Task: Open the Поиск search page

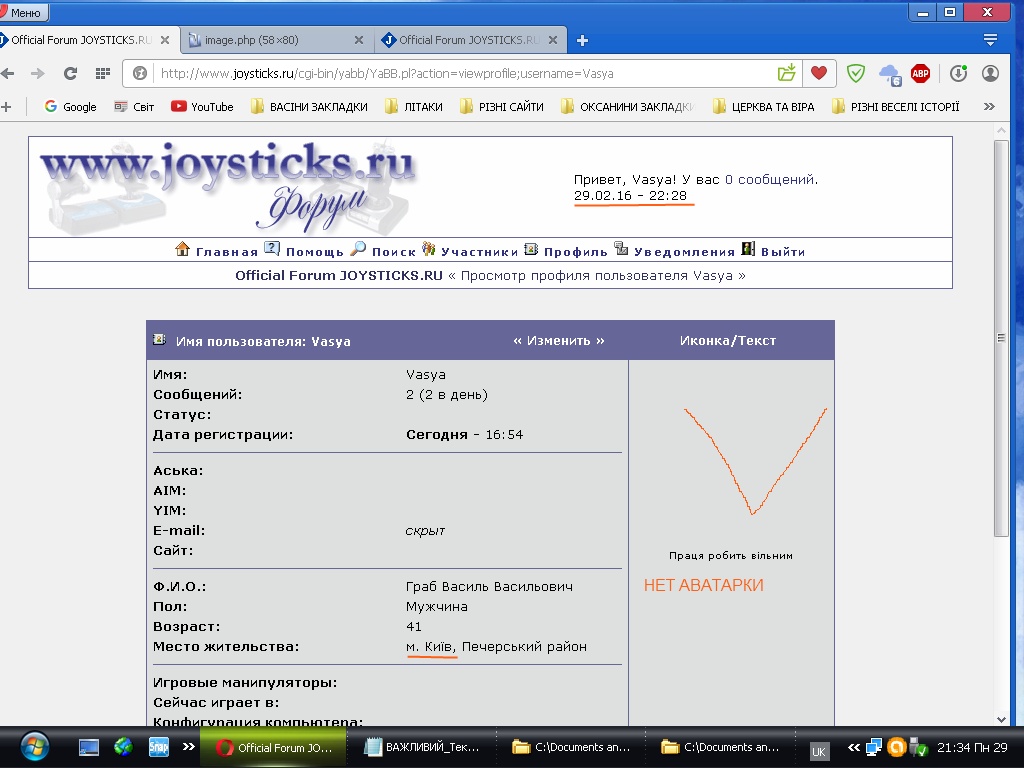Action: point(383,251)
